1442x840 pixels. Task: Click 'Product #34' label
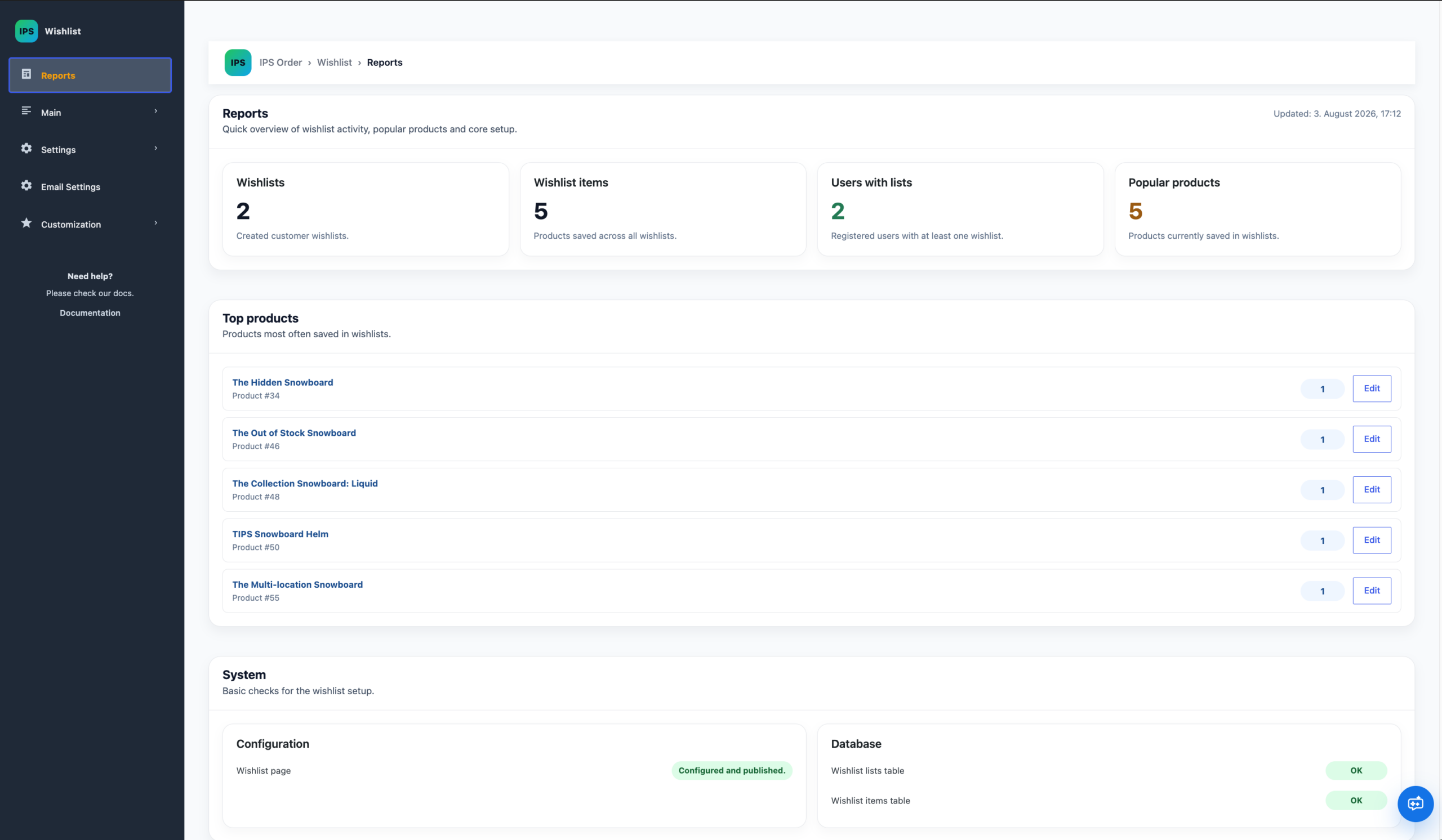pos(256,396)
